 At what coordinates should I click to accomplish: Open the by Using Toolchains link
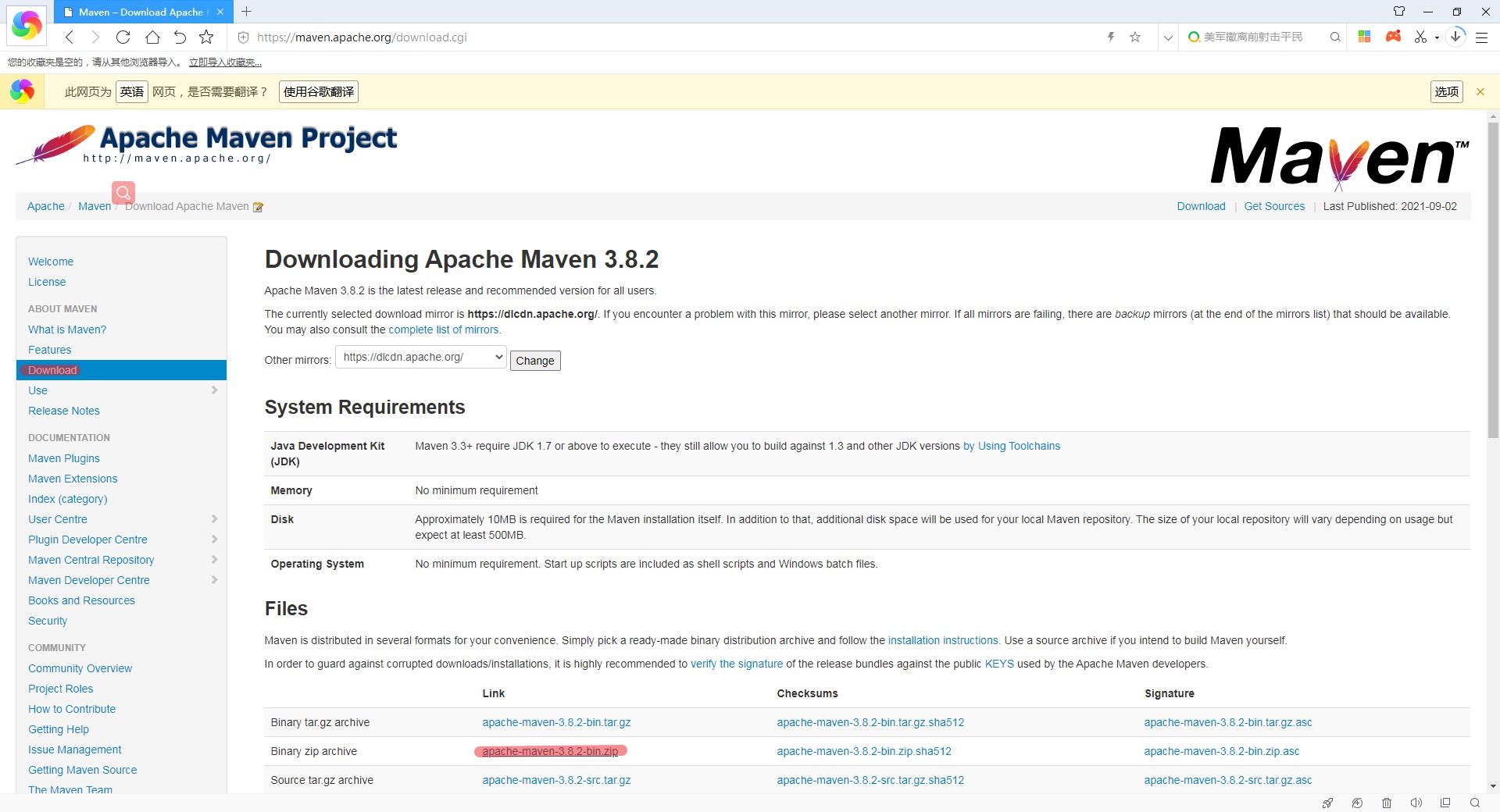click(1012, 446)
